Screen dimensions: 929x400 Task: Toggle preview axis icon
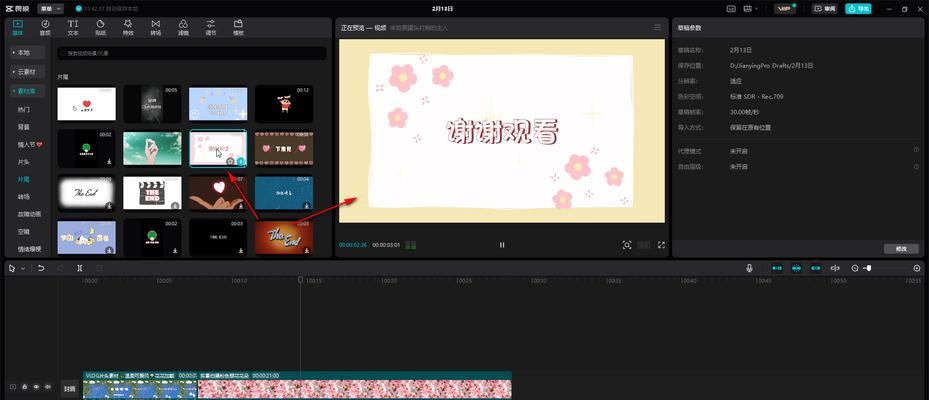click(835, 268)
